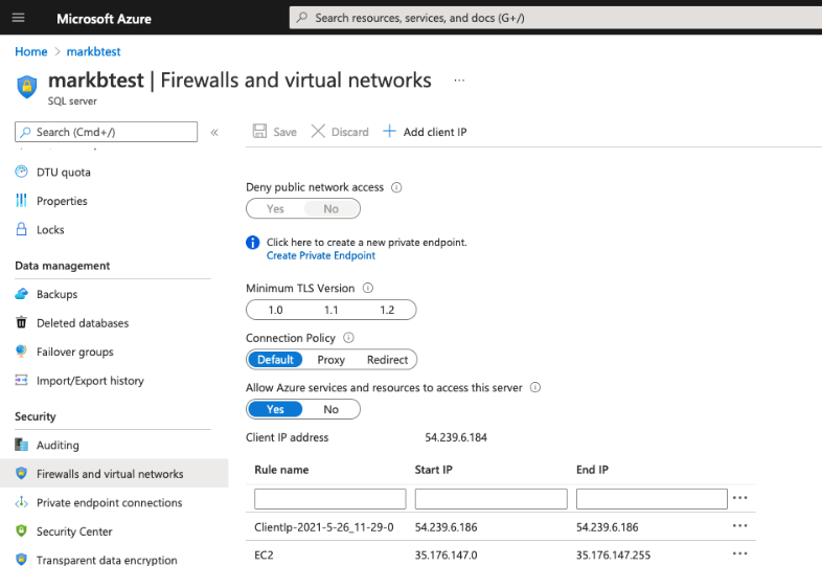Image resolution: width=822 pixels, height=566 pixels.
Task: Click the Discard X icon
Action: 318,131
